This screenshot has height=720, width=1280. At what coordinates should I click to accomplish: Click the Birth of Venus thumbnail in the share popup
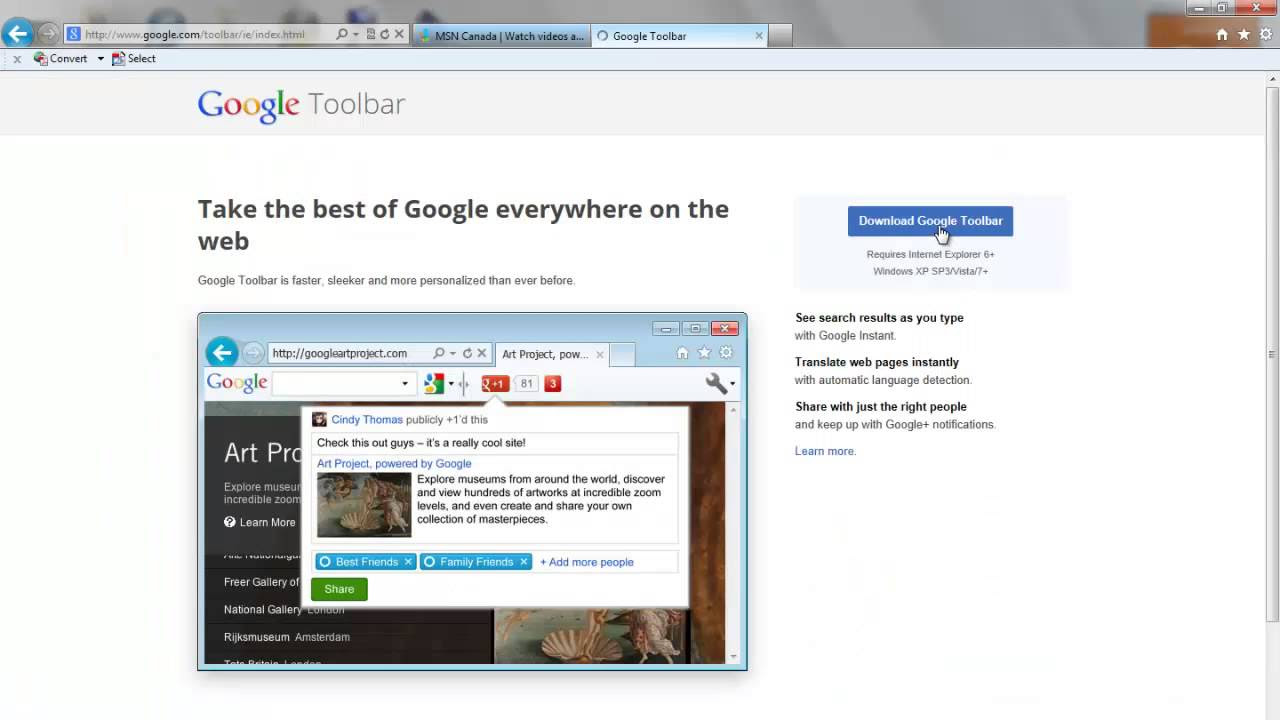pyautogui.click(x=364, y=505)
